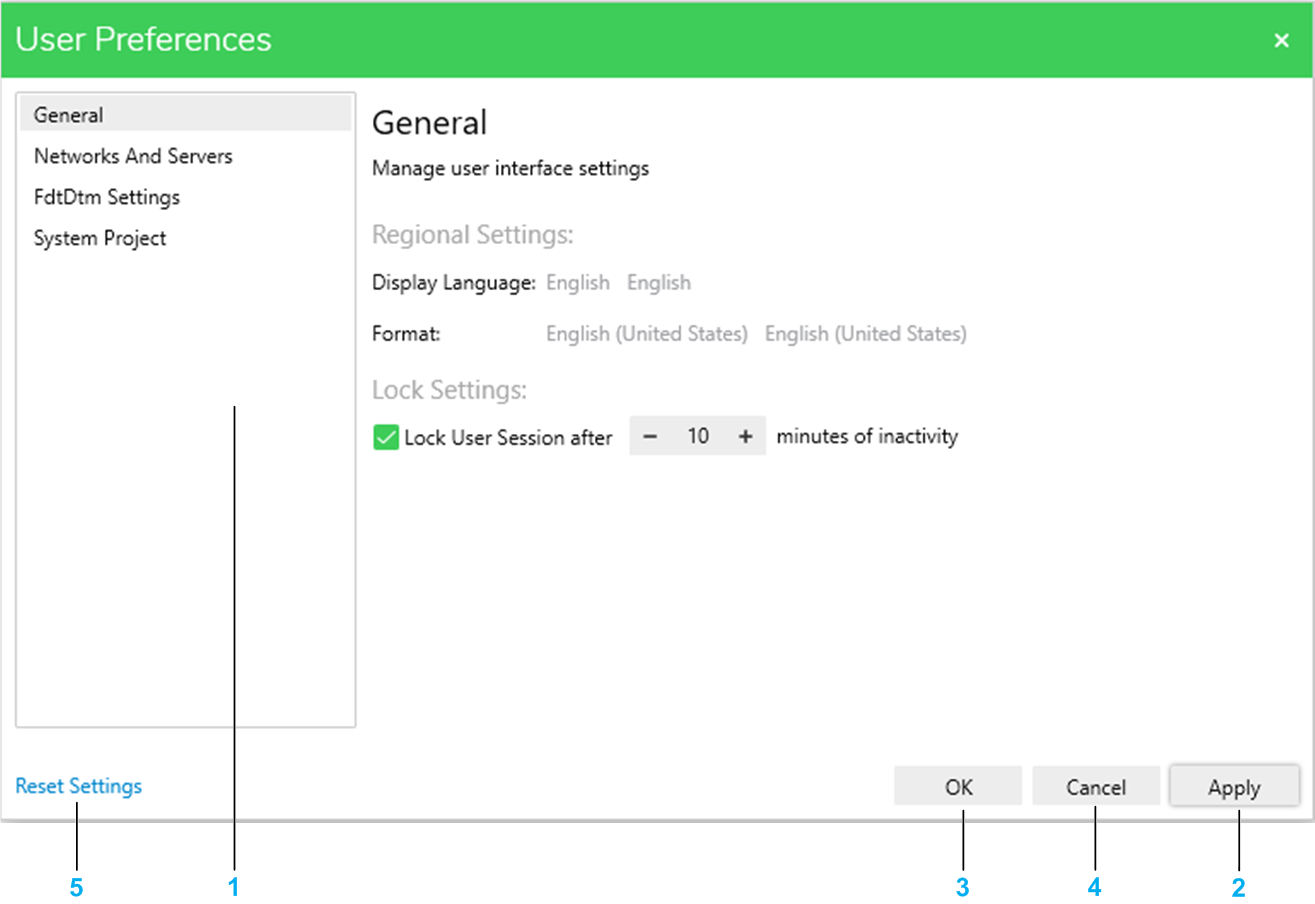This screenshot has height=904, width=1315.
Task: Click the rightmost English Display Language value
Action: point(659,283)
